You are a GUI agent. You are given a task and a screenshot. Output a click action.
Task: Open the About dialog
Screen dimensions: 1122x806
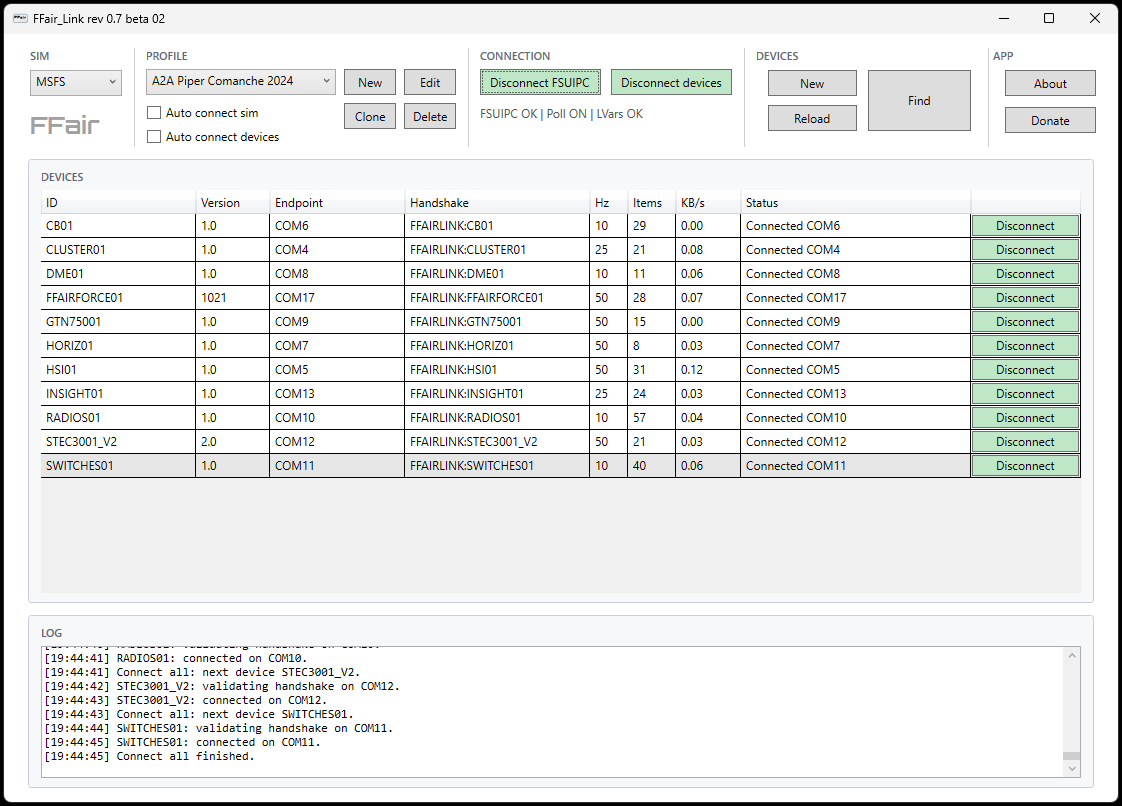[1050, 83]
